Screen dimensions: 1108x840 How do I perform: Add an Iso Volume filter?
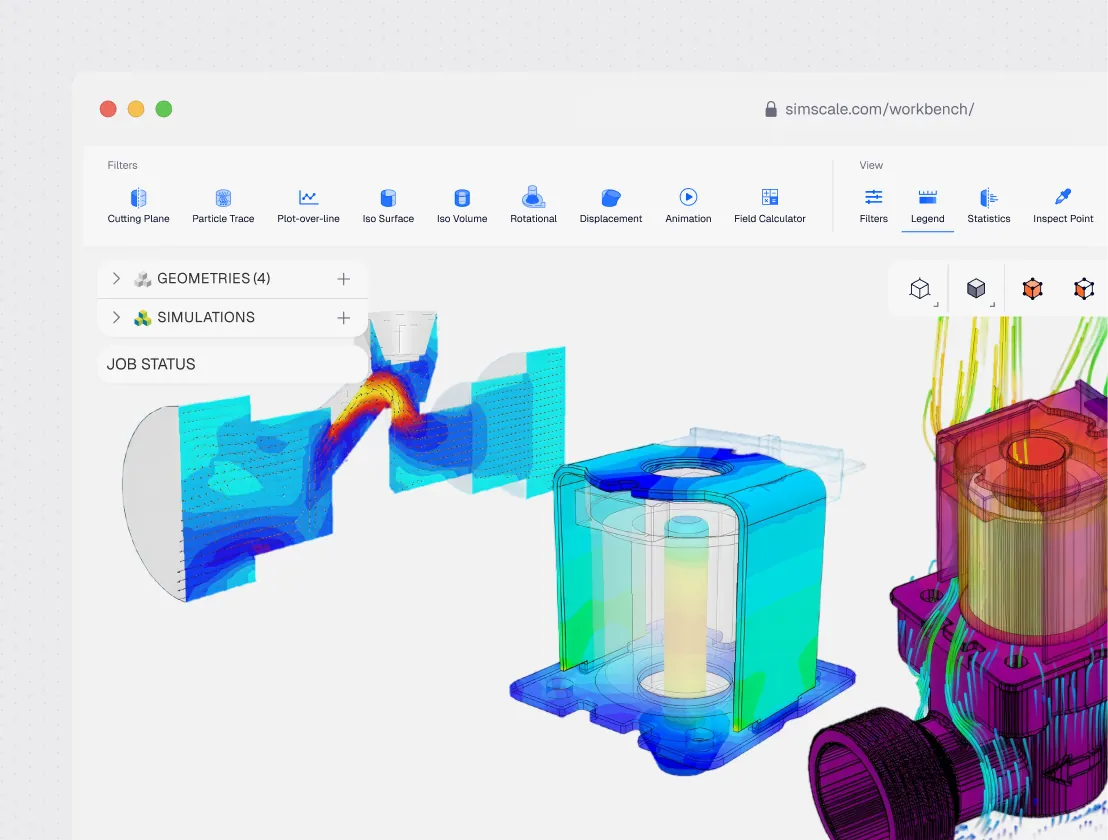[x=462, y=206]
